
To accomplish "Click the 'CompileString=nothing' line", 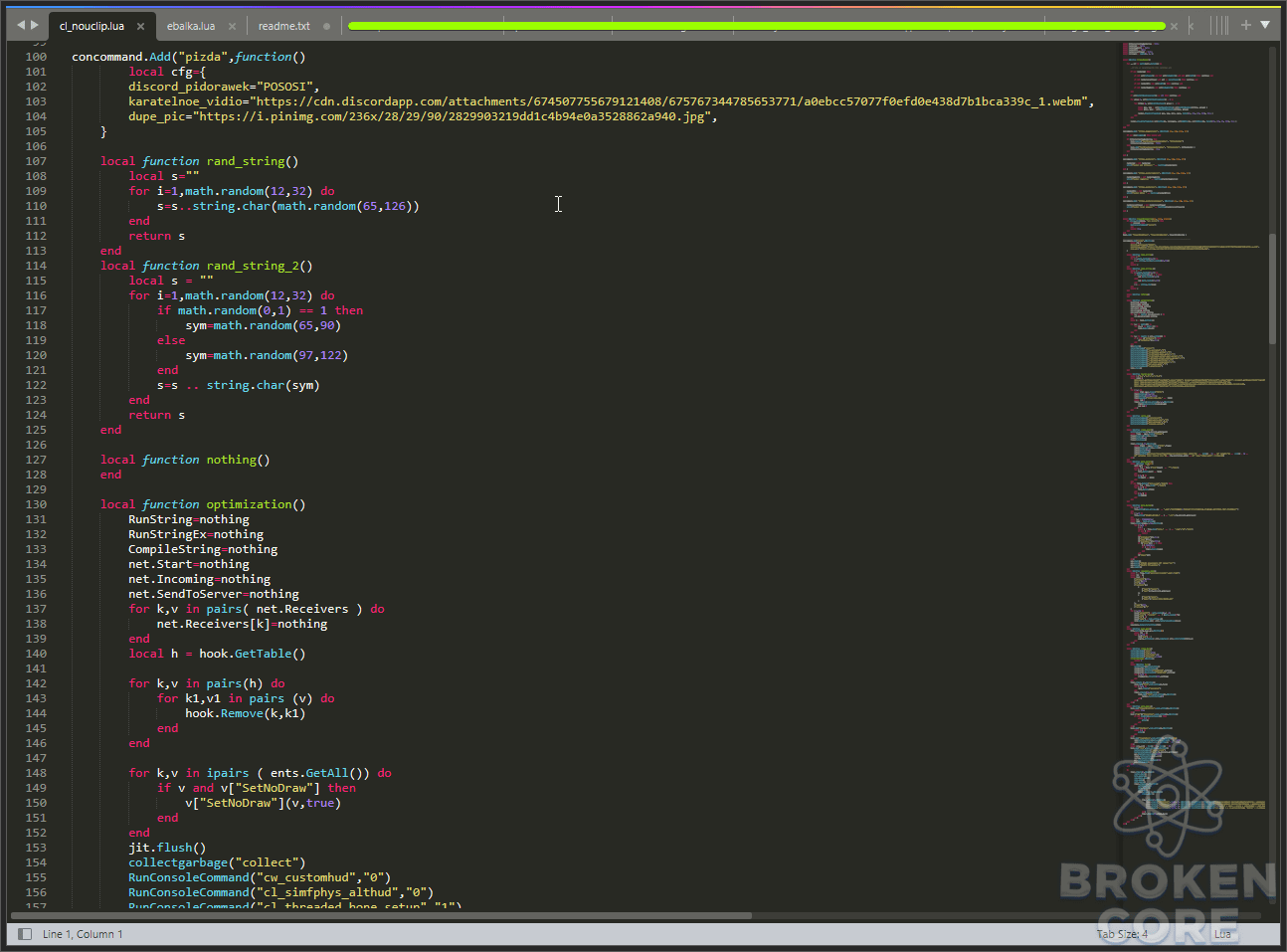I will point(203,549).
